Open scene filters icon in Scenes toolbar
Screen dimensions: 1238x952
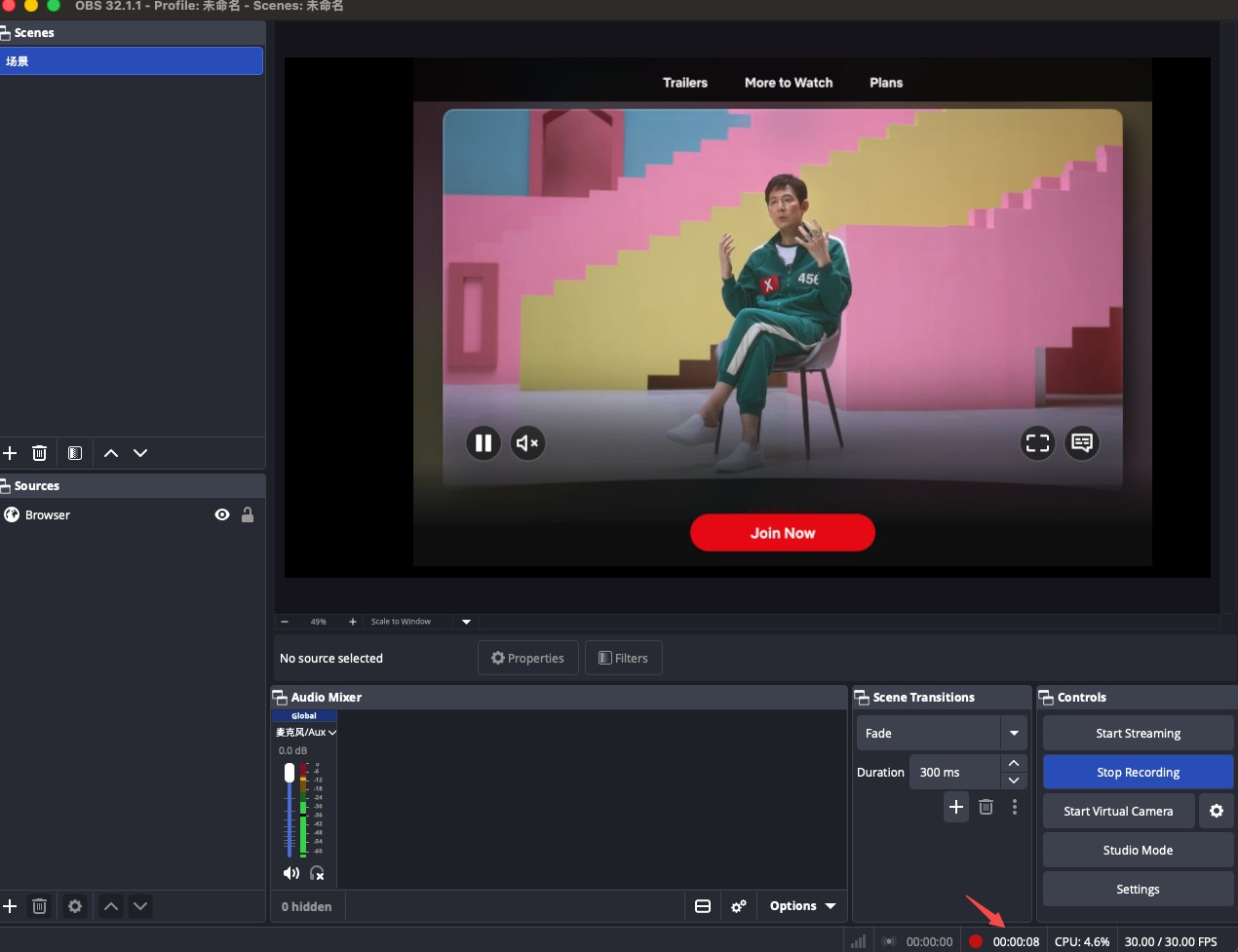[75, 453]
